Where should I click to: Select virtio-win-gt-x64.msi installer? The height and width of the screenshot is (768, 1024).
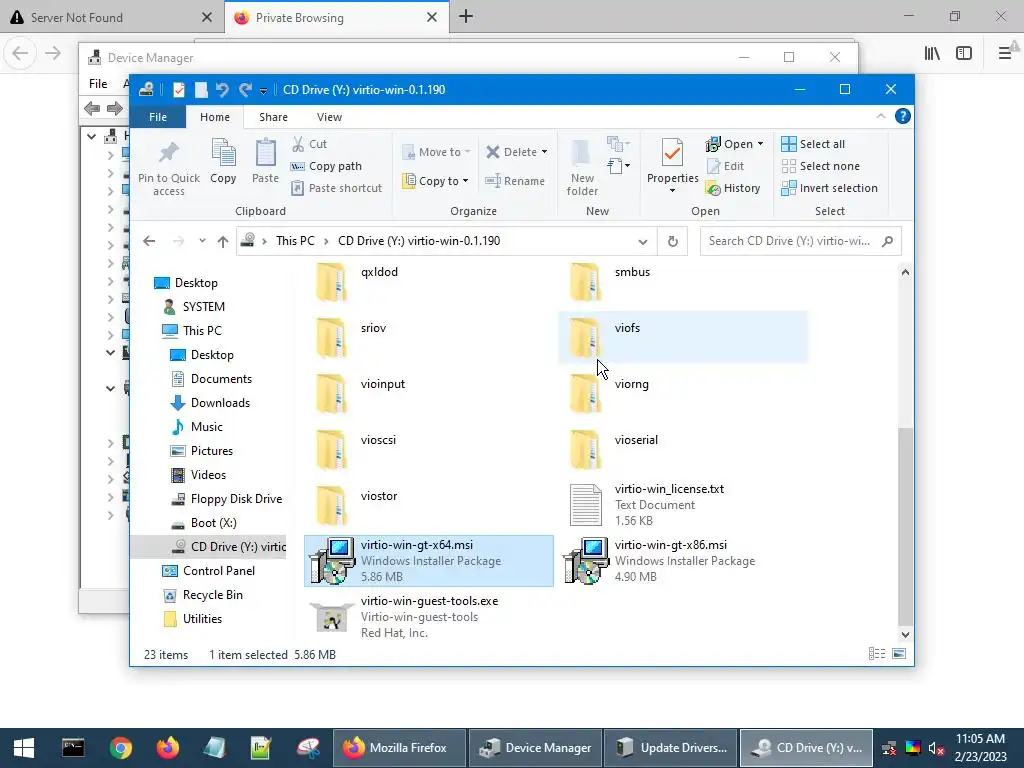tap(428, 561)
